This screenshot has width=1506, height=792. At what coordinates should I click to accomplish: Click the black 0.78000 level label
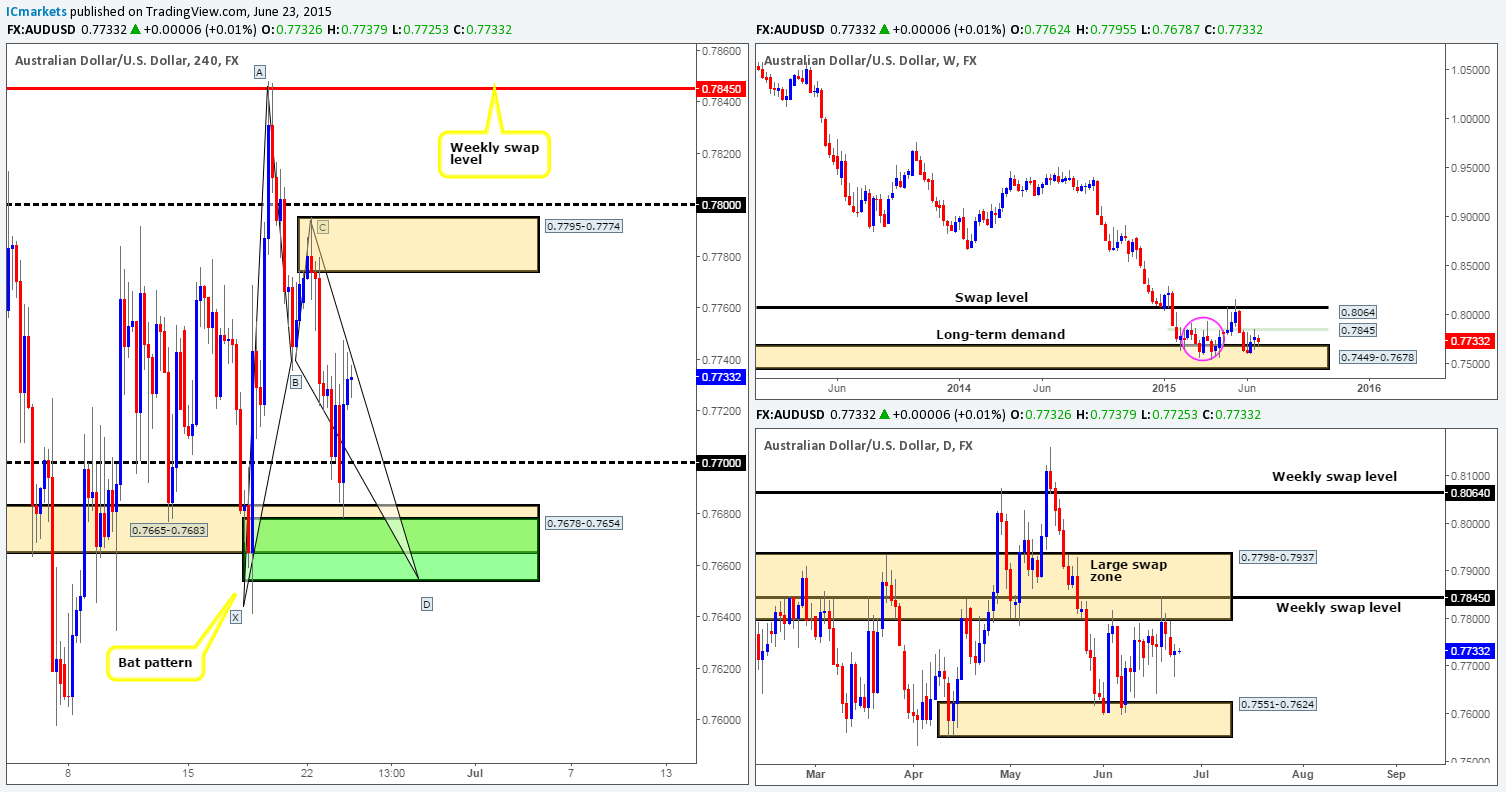[x=721, y=204]
